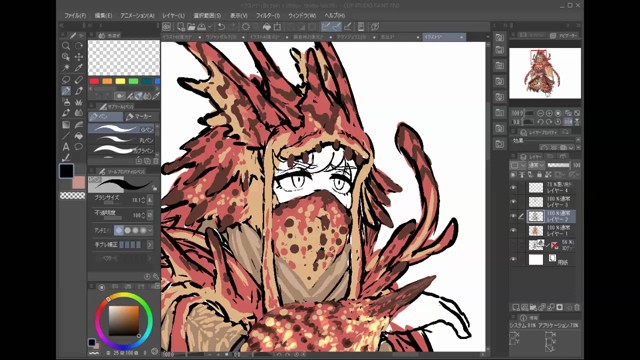Screen dimensions: 640x360
Task: Select the black main drawing color
Action: pyautogui.click(x=66, y=171)
